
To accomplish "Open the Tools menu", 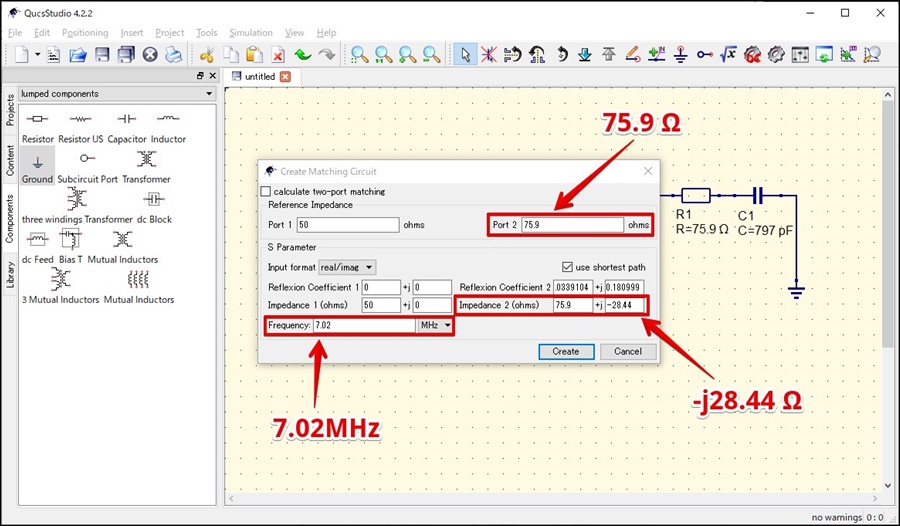I will coord(207,33).
